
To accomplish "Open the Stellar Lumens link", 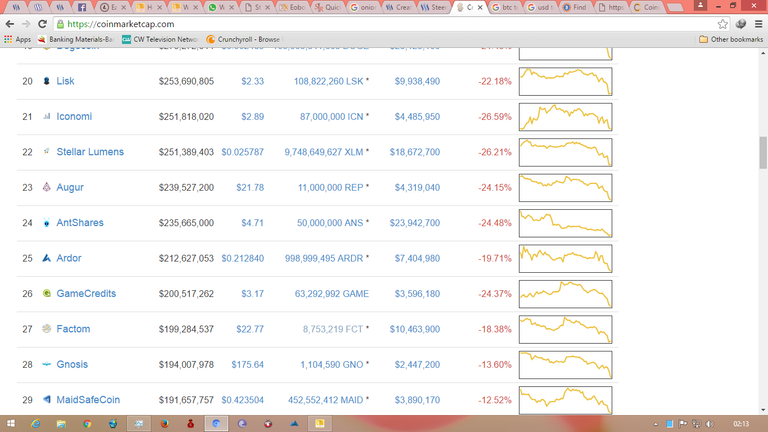I will tap(90, 152).
